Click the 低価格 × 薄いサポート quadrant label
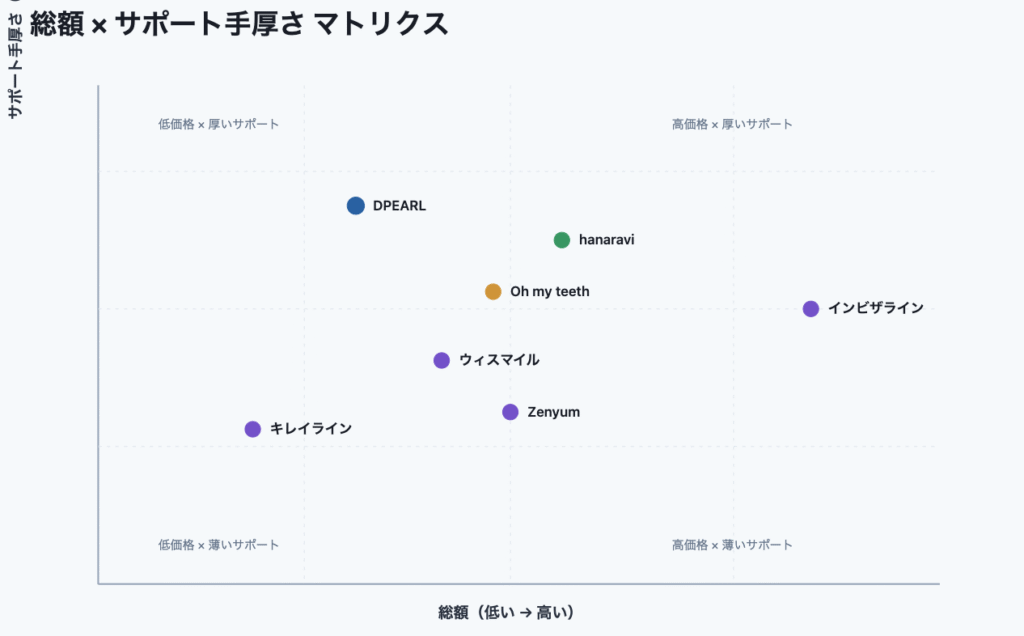Screen dimensions: 1024x636 tap(219, 545)
